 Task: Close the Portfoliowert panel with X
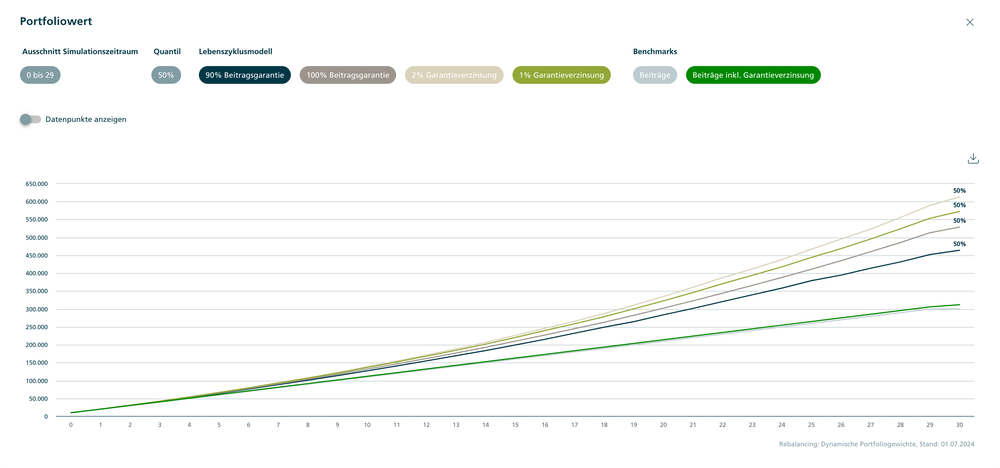(x=969, y=22)
